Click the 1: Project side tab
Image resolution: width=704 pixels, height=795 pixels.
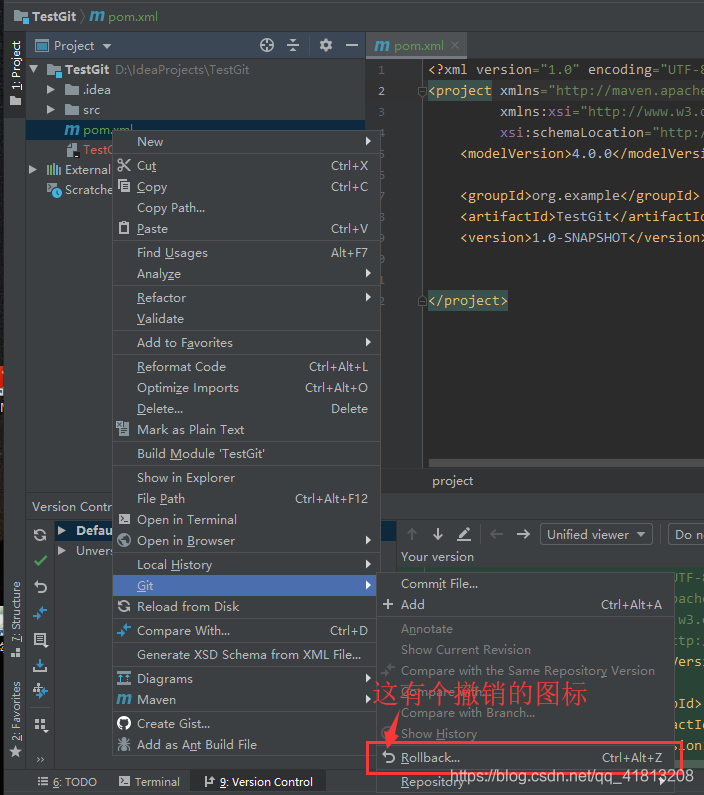coord(16,73)
